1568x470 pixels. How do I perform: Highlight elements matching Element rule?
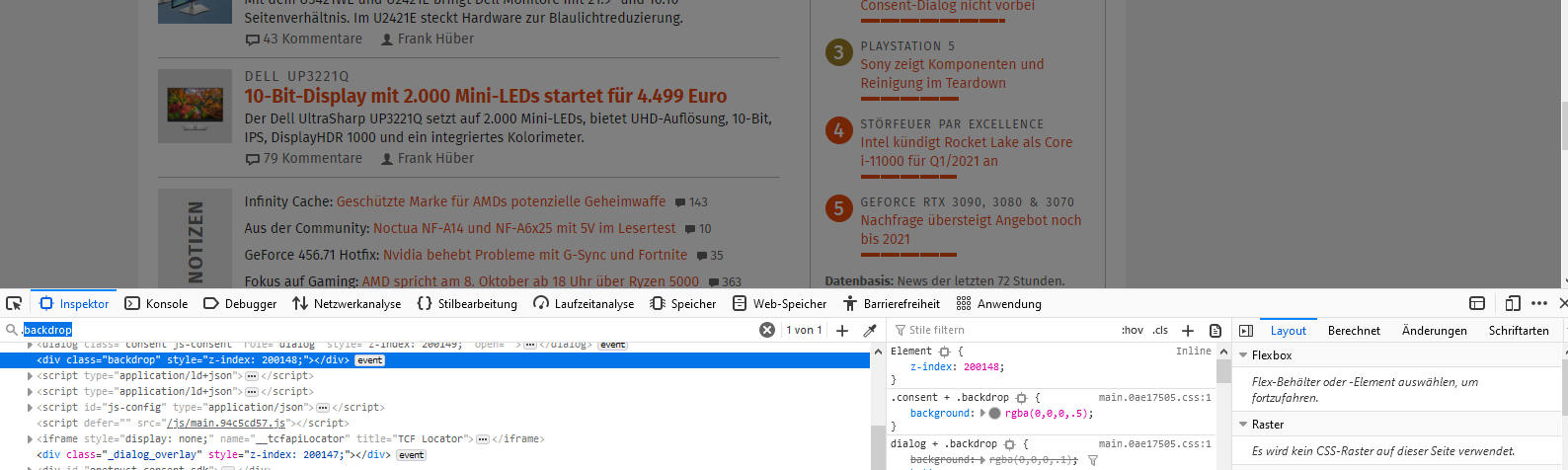[x=944, y=352]
